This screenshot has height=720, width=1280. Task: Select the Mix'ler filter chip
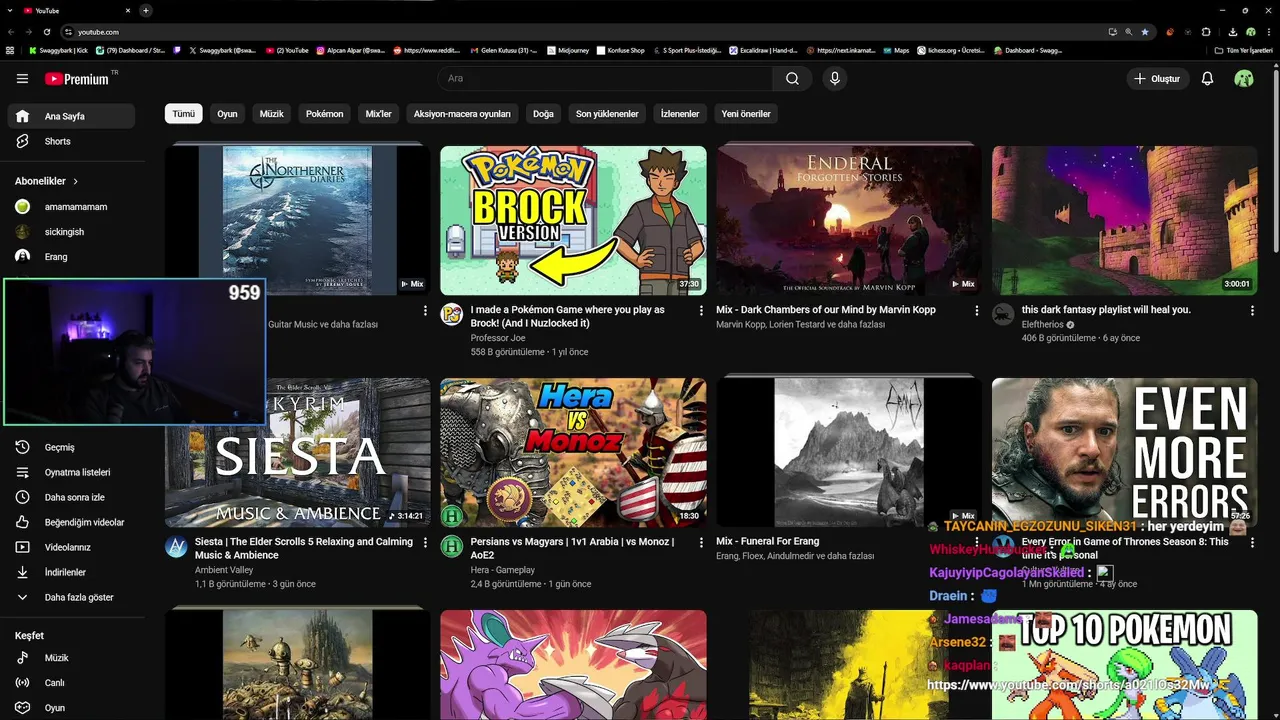[x=379, y=114]
